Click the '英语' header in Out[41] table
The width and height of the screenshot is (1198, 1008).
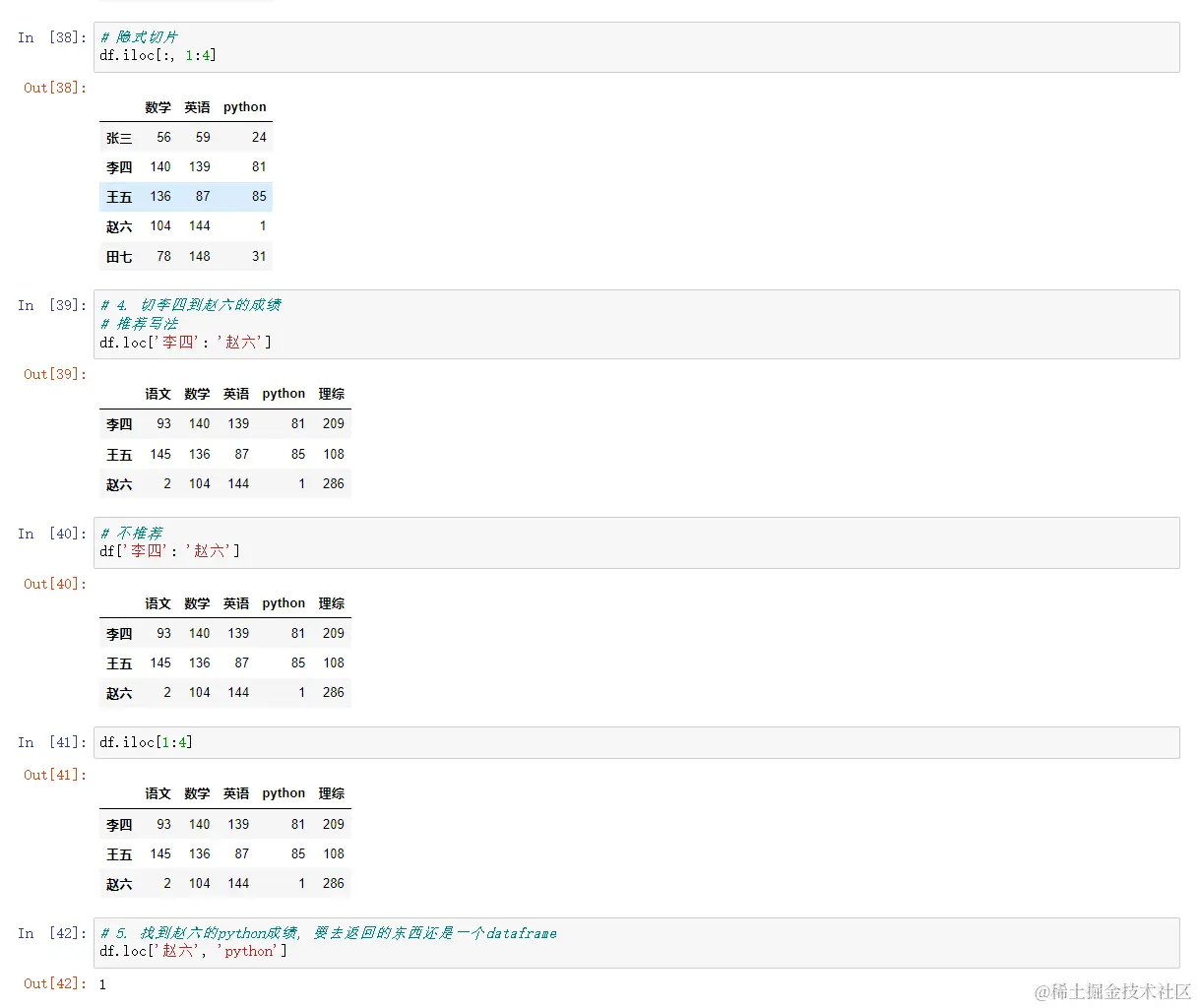coord(236,793)
